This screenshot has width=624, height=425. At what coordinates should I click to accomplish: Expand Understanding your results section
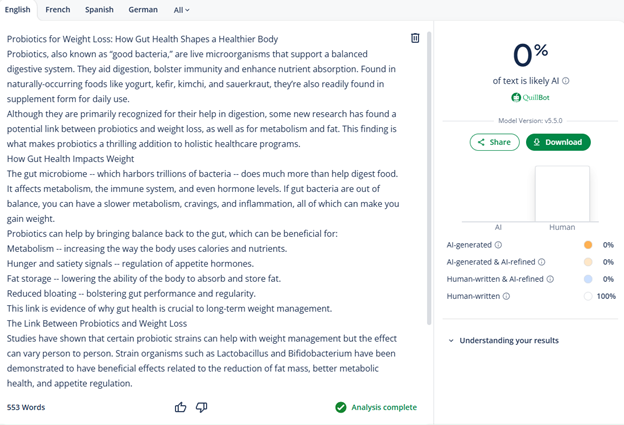(x=504, y=341)
